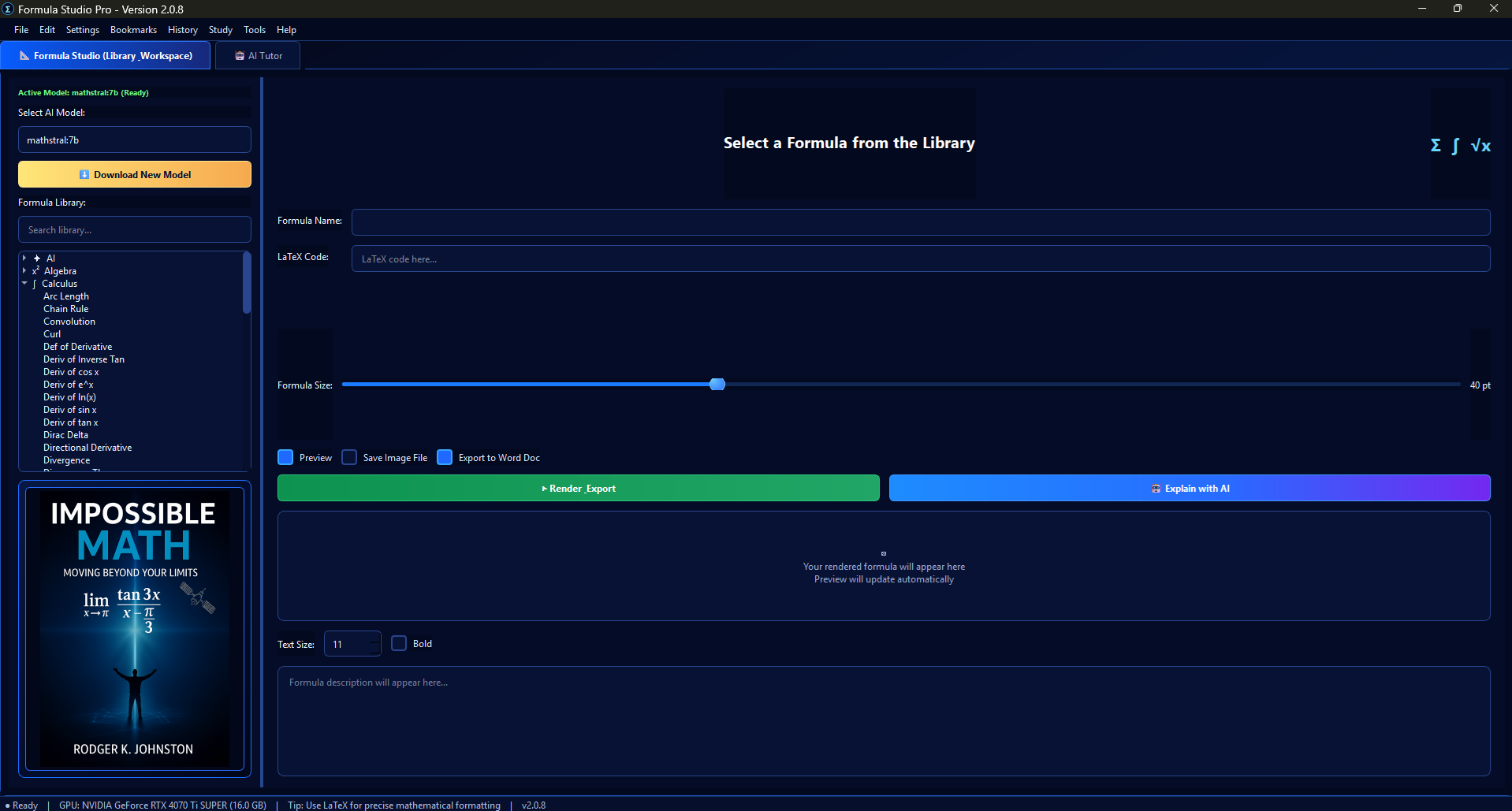Enable the Bold checkbox
This screenshot has height=811, width=1512.
399,643
